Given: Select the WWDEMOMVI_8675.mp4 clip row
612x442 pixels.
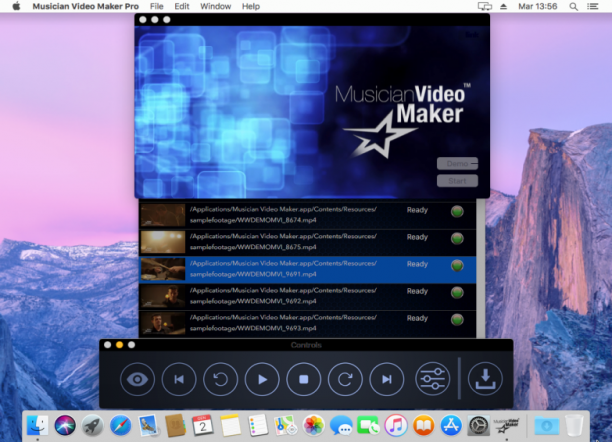Looking at the screenshot, I should click(308, 242).
